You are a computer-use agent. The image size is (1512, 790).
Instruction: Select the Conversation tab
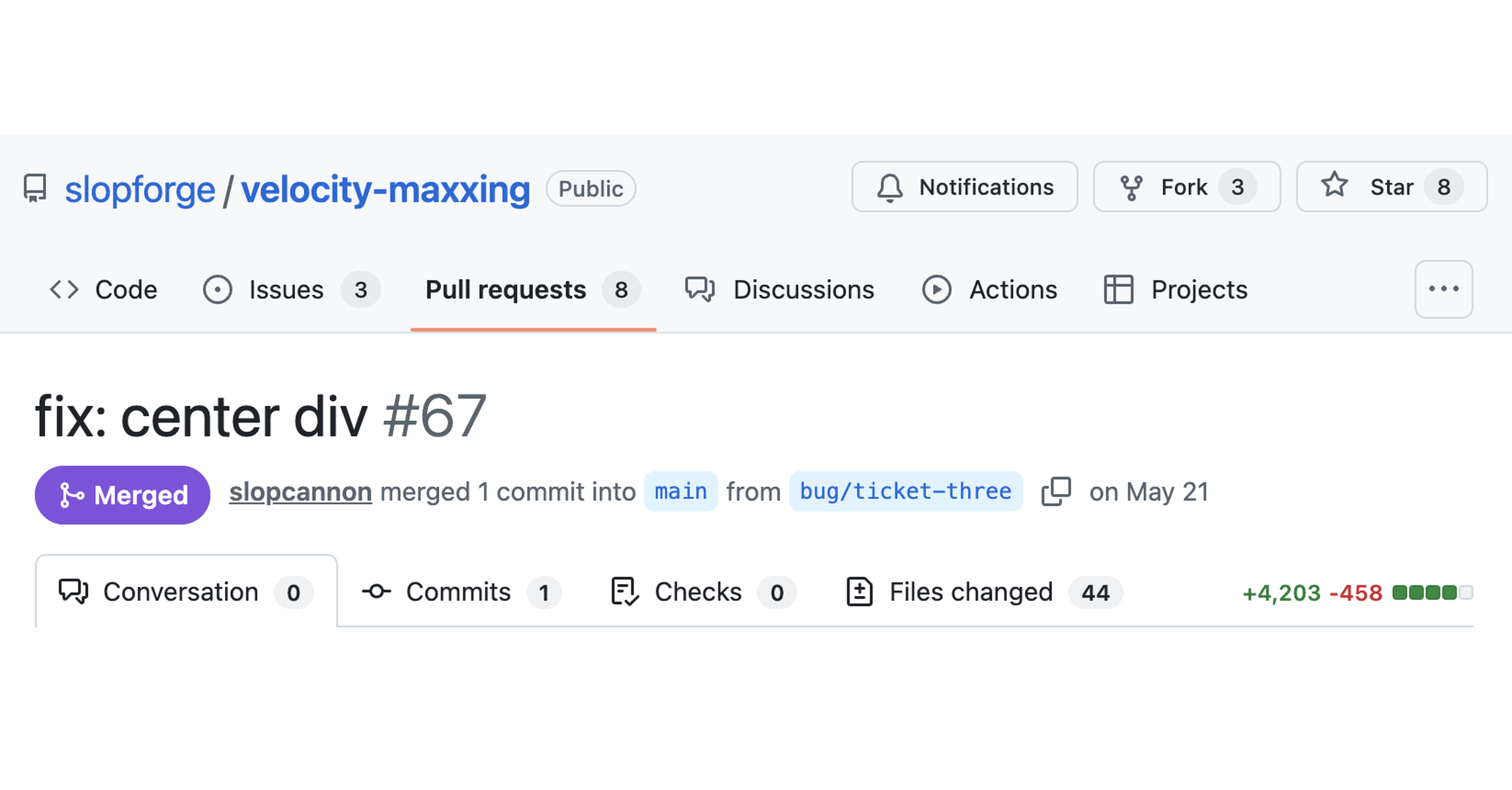click(x=186, y=591)
